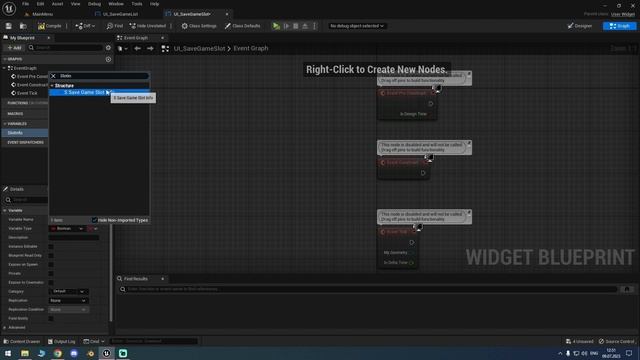Compile the blueprint
This screenshot has width=640, height=360.
click(50, 26)
